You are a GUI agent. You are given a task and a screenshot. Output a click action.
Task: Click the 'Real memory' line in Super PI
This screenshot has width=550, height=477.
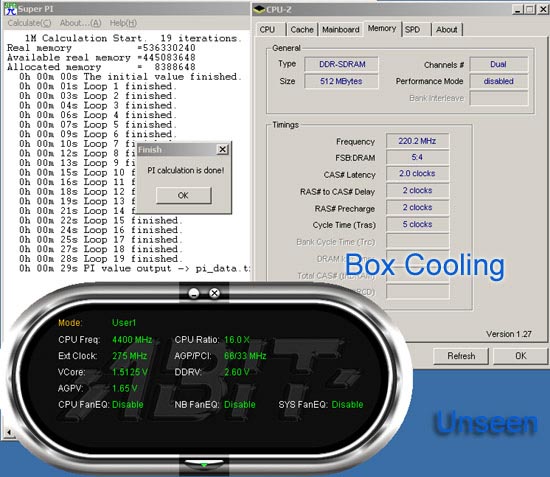(101, 48)
